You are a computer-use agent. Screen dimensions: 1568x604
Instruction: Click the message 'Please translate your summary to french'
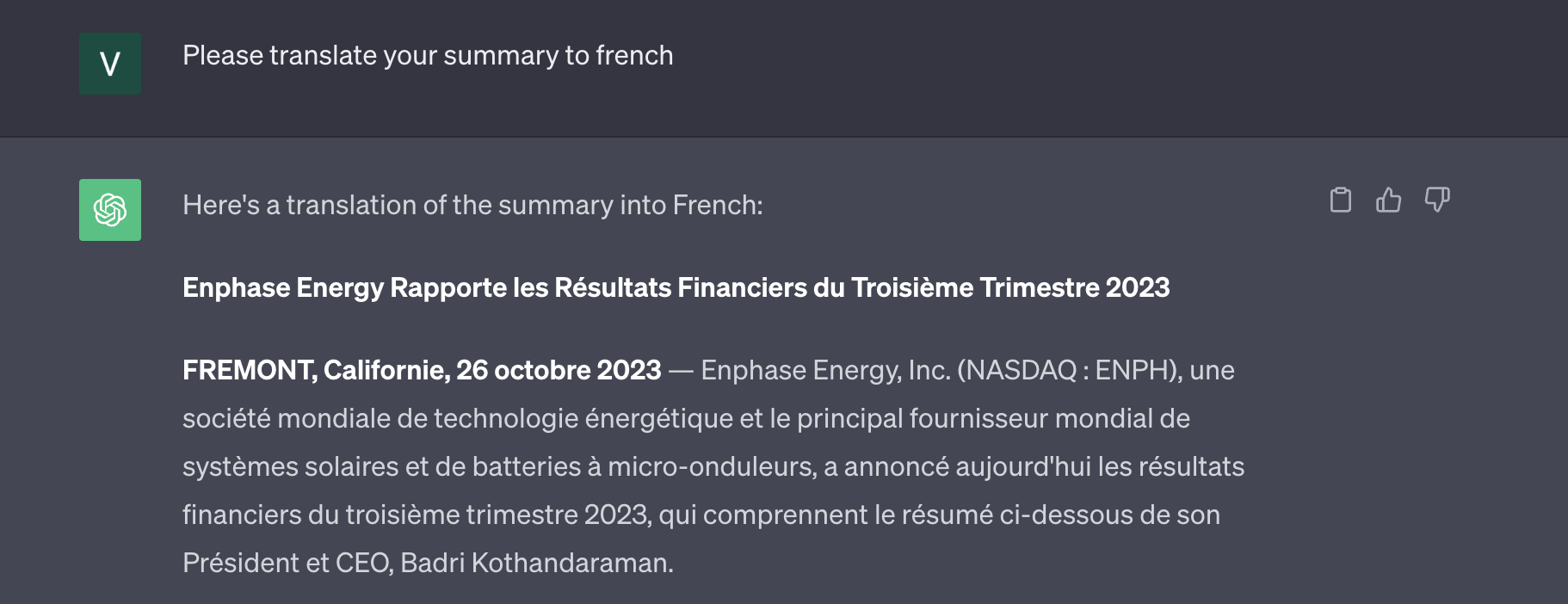coord(428,56)
